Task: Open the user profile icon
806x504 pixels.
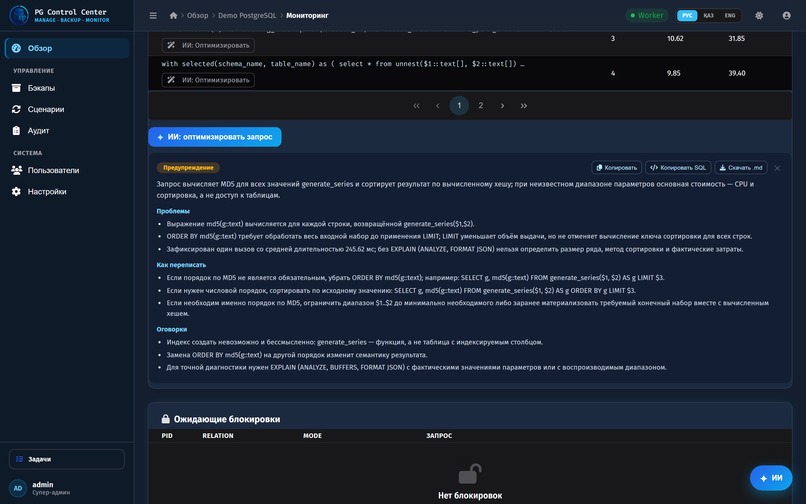Action: pos(786,15)
